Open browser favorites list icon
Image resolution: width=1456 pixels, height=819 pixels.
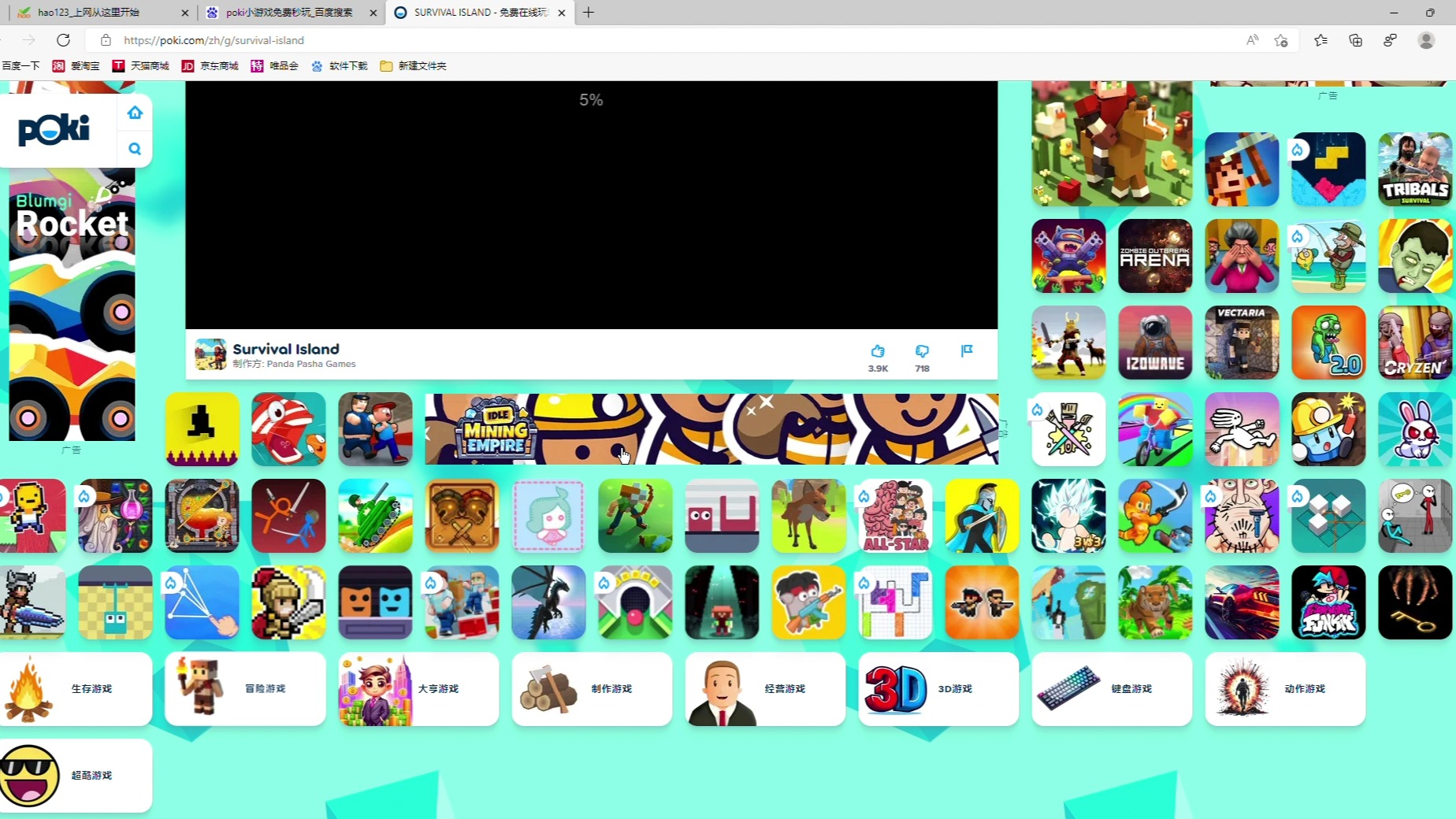coord(1320,39)
